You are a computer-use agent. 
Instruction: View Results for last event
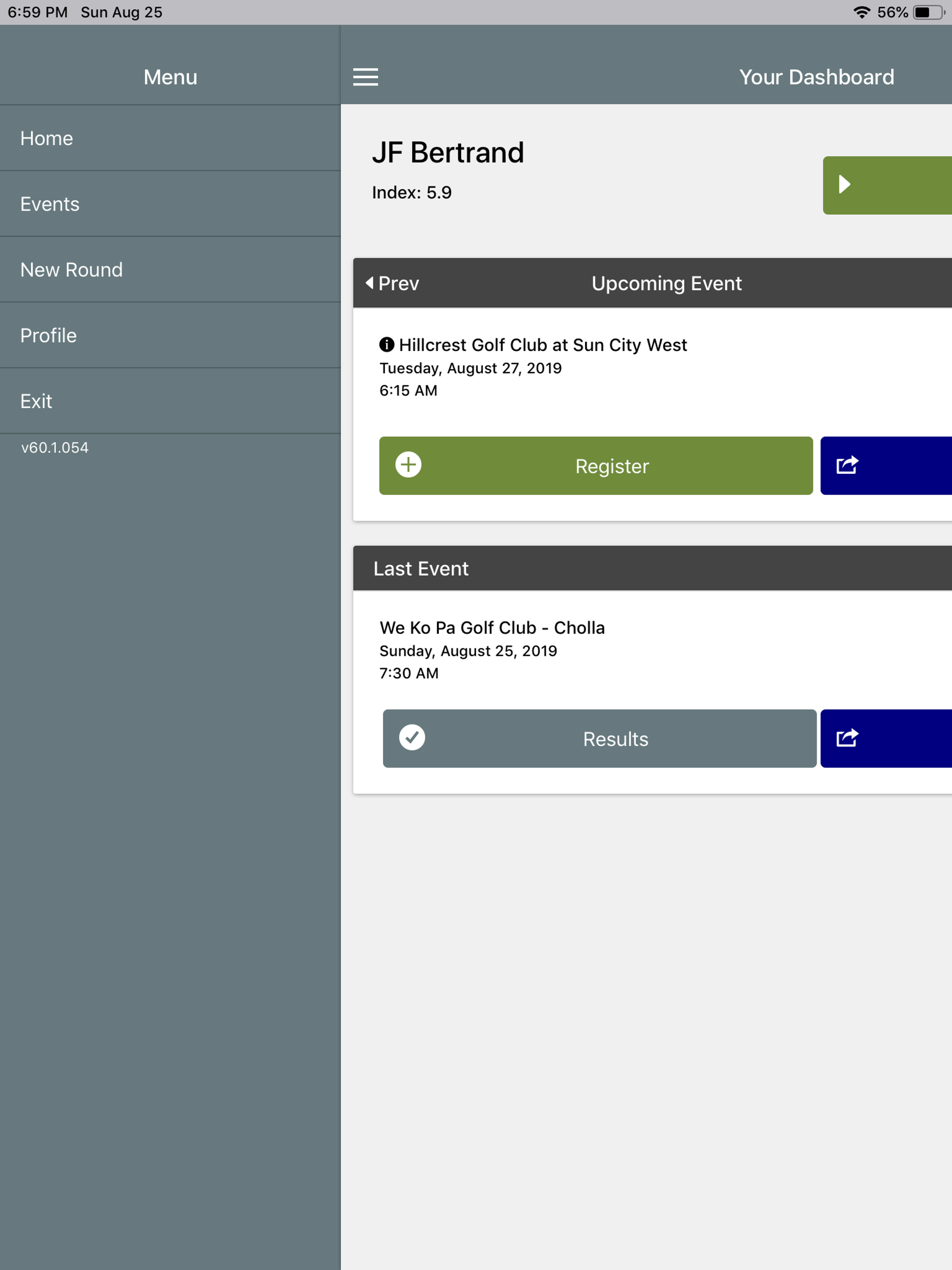pos(615,739)
